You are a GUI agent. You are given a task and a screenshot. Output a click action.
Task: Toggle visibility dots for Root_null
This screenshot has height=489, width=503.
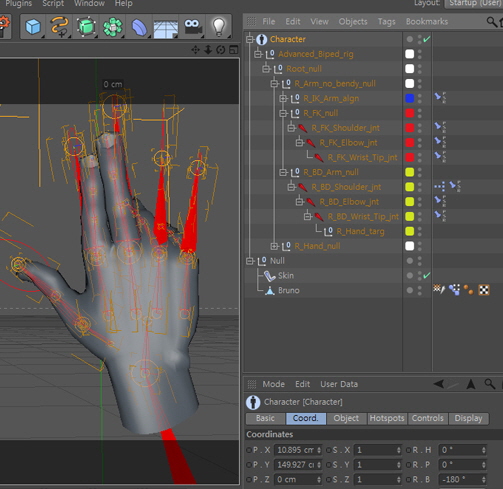click(x=420, y=69)
